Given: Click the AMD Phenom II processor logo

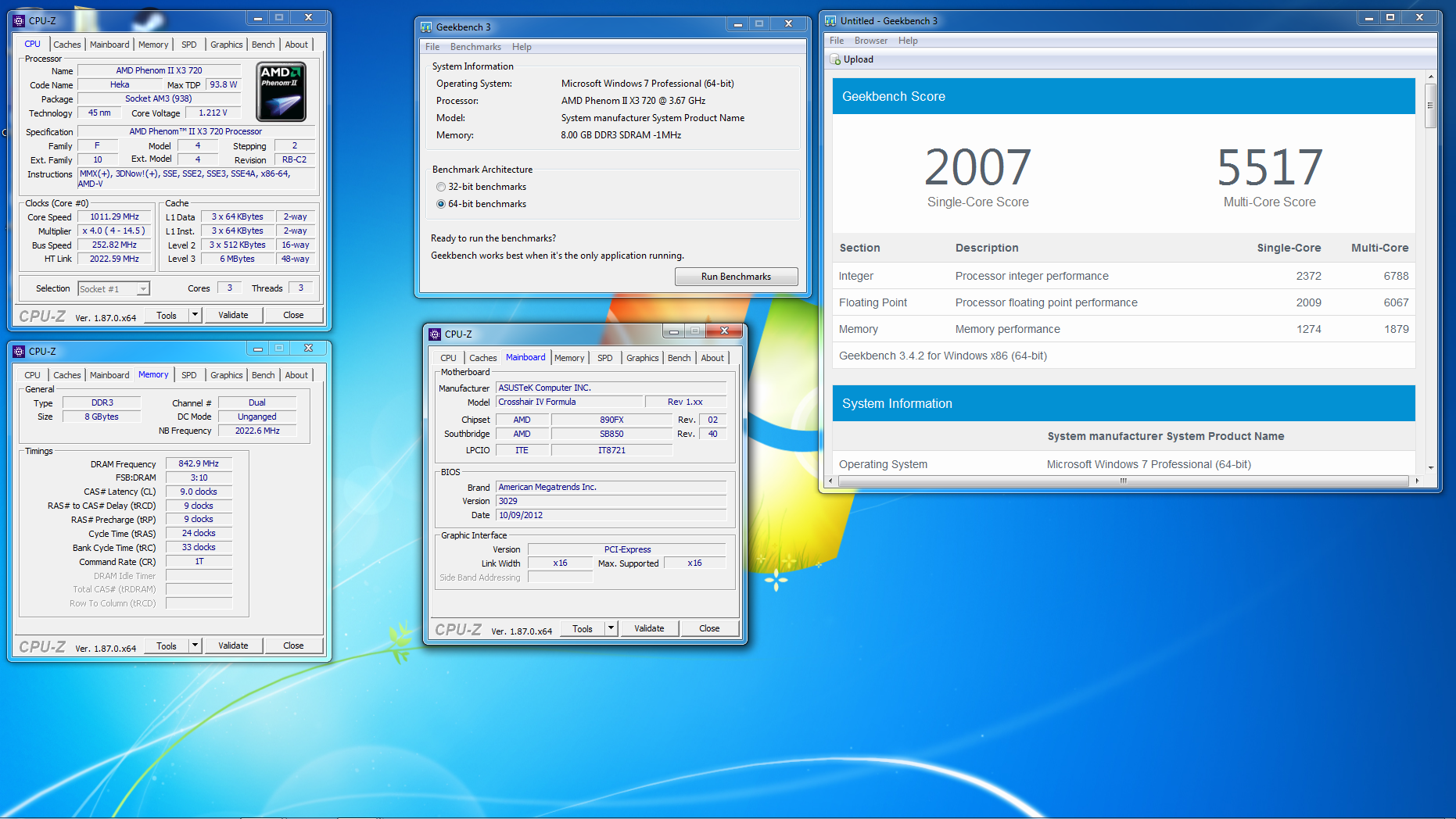Looking at the screenshot, I should [282, 92].
